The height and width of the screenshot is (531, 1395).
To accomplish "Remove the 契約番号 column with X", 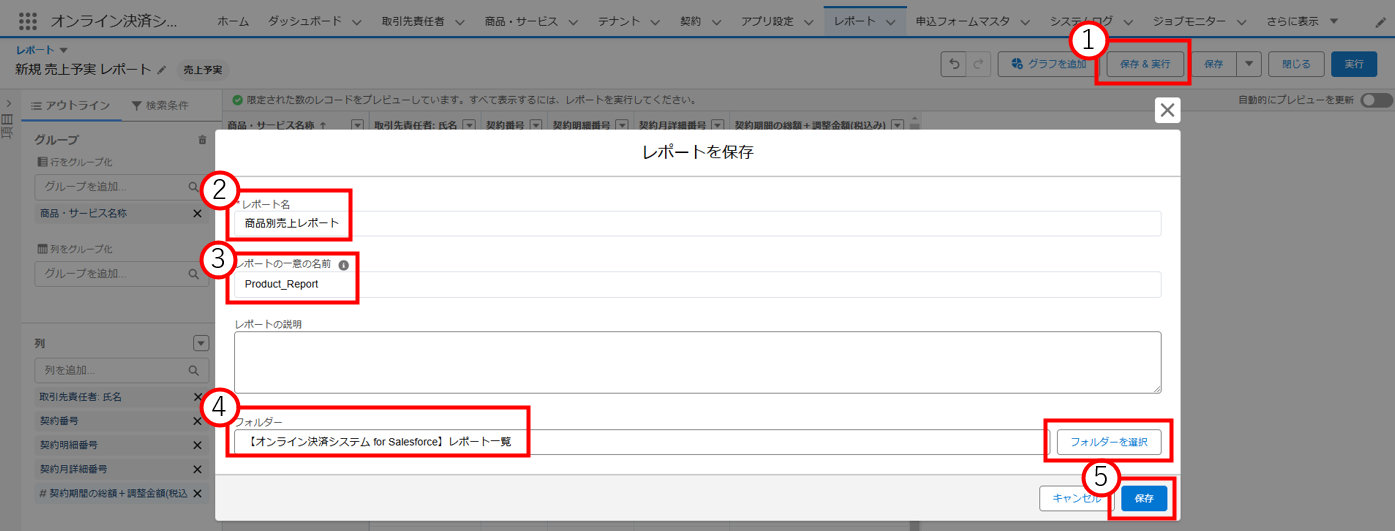I will 197,421.
